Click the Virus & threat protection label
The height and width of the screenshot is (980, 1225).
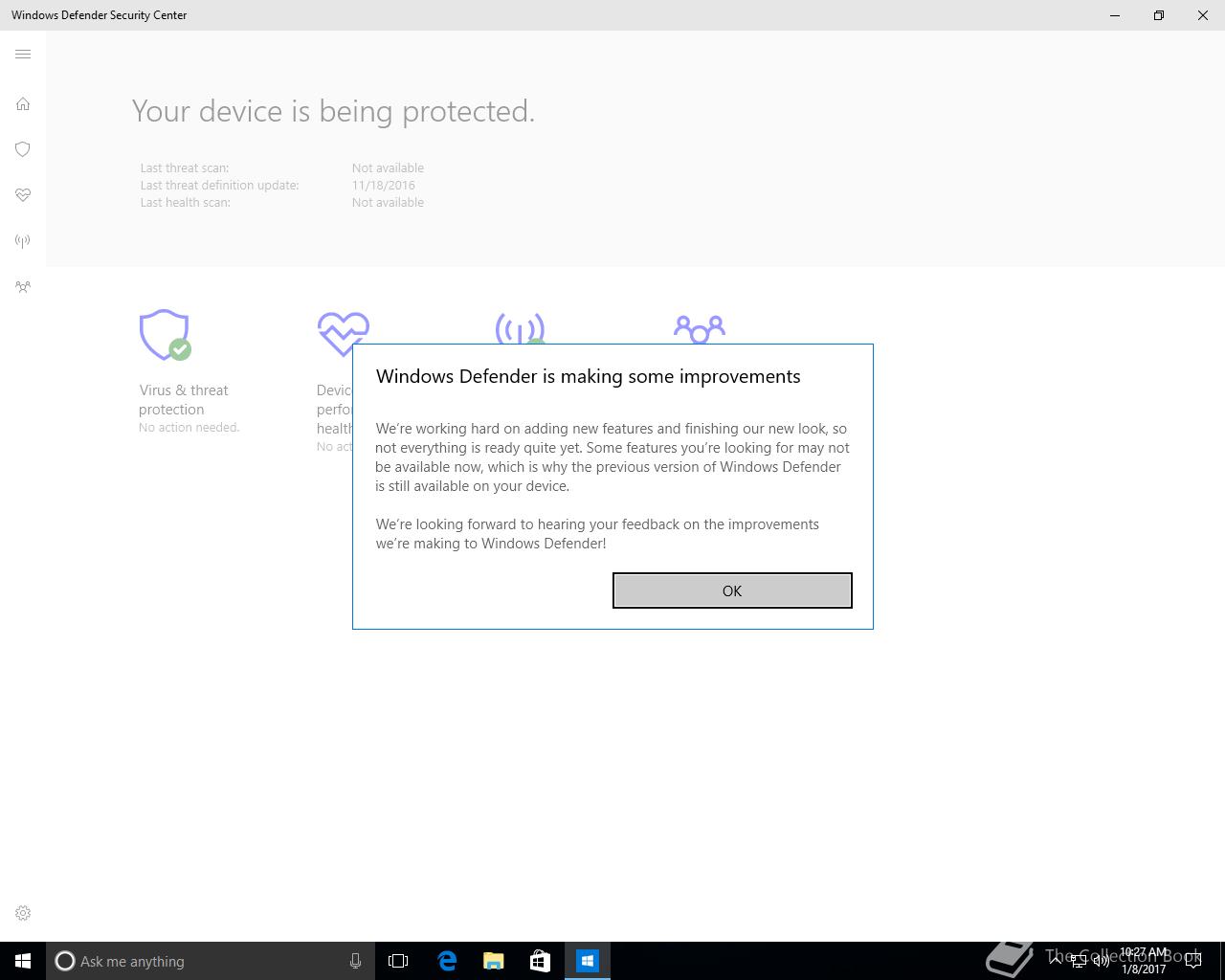(184, 400)
